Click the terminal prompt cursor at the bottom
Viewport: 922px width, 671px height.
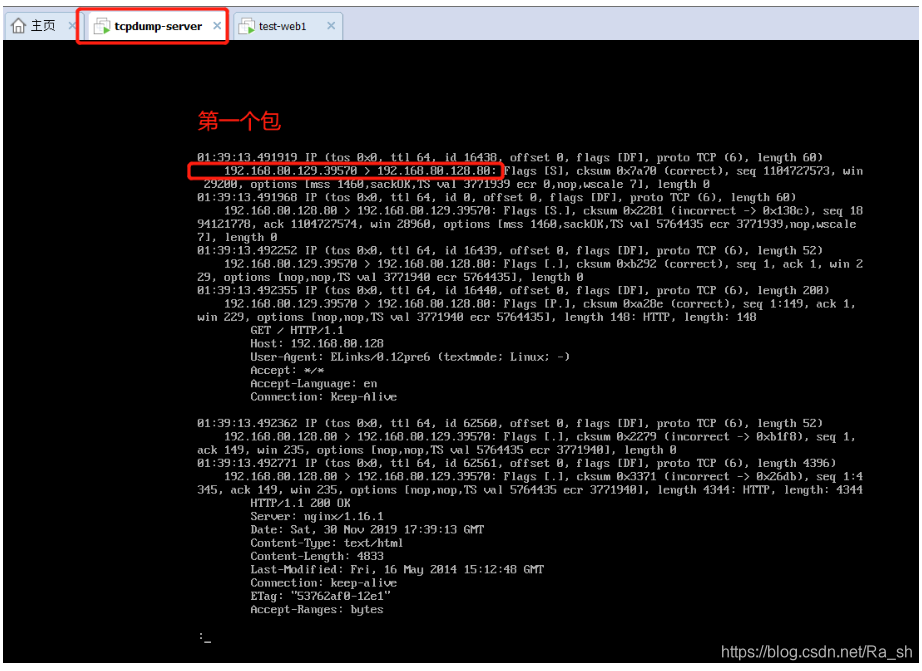(x=205, y=637)
